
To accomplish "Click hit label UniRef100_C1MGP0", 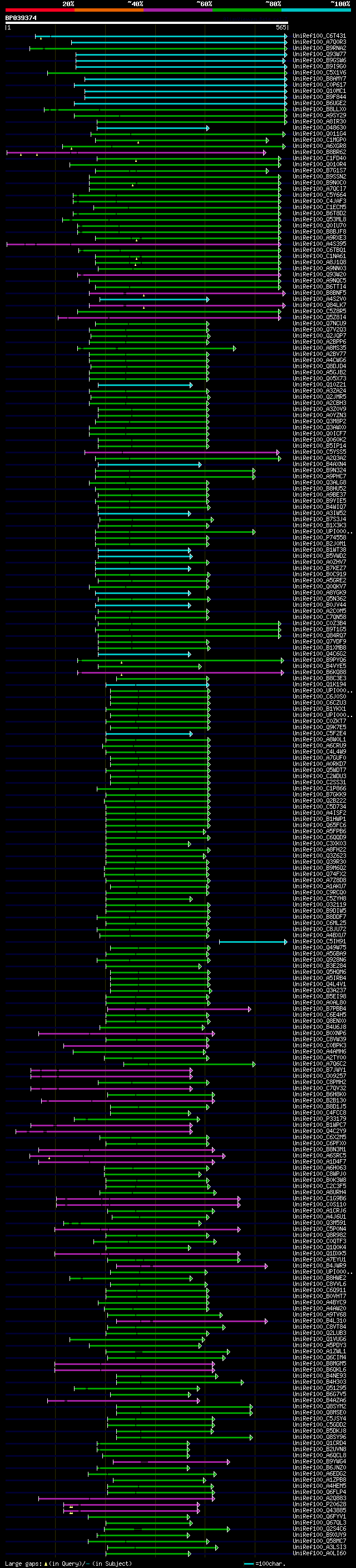I will point(319,140).
